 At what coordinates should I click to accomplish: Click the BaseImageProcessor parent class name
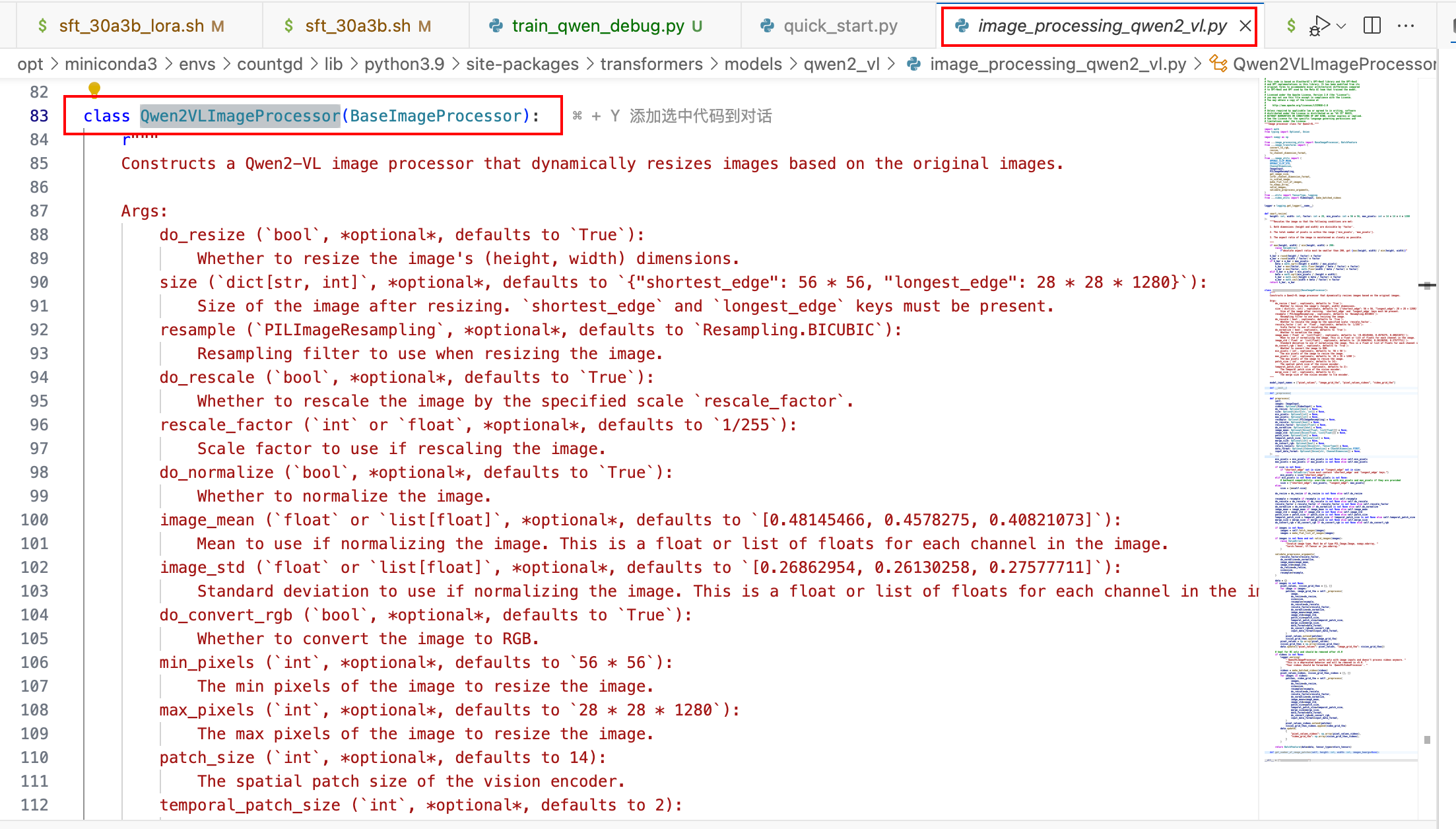click(x=436, y=116)
